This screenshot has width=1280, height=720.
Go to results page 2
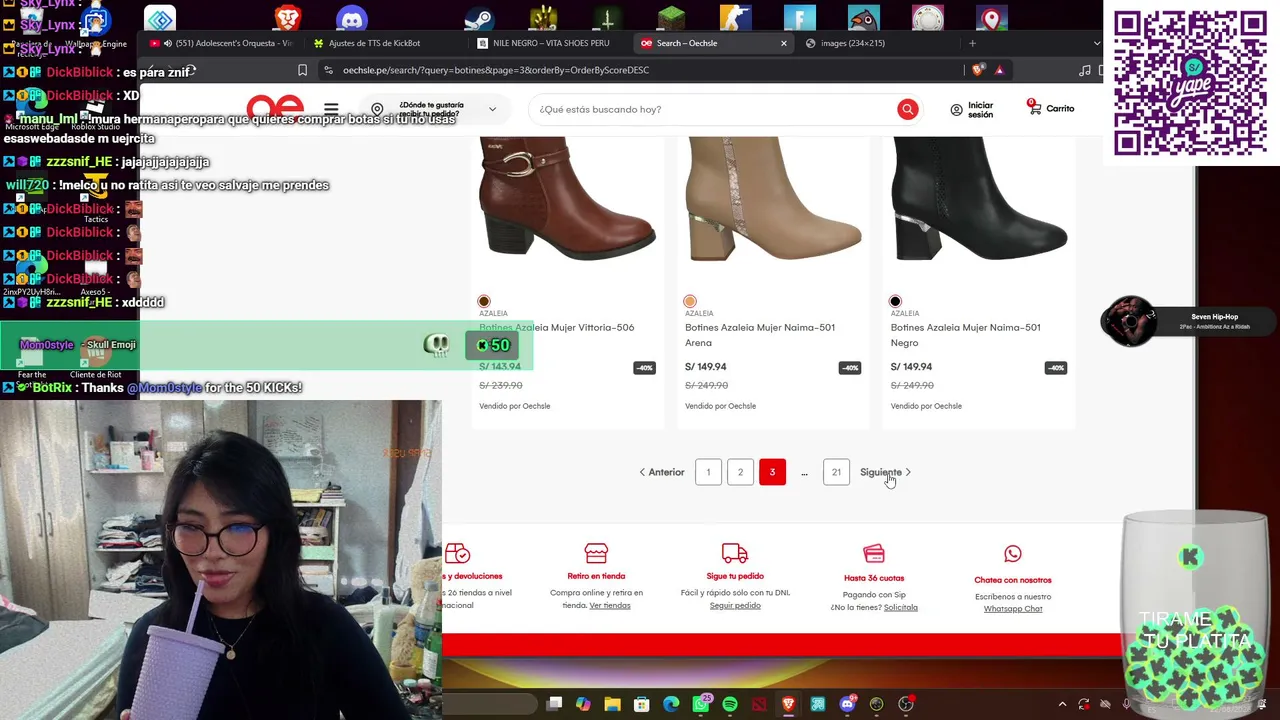click(x=740, y=472)
